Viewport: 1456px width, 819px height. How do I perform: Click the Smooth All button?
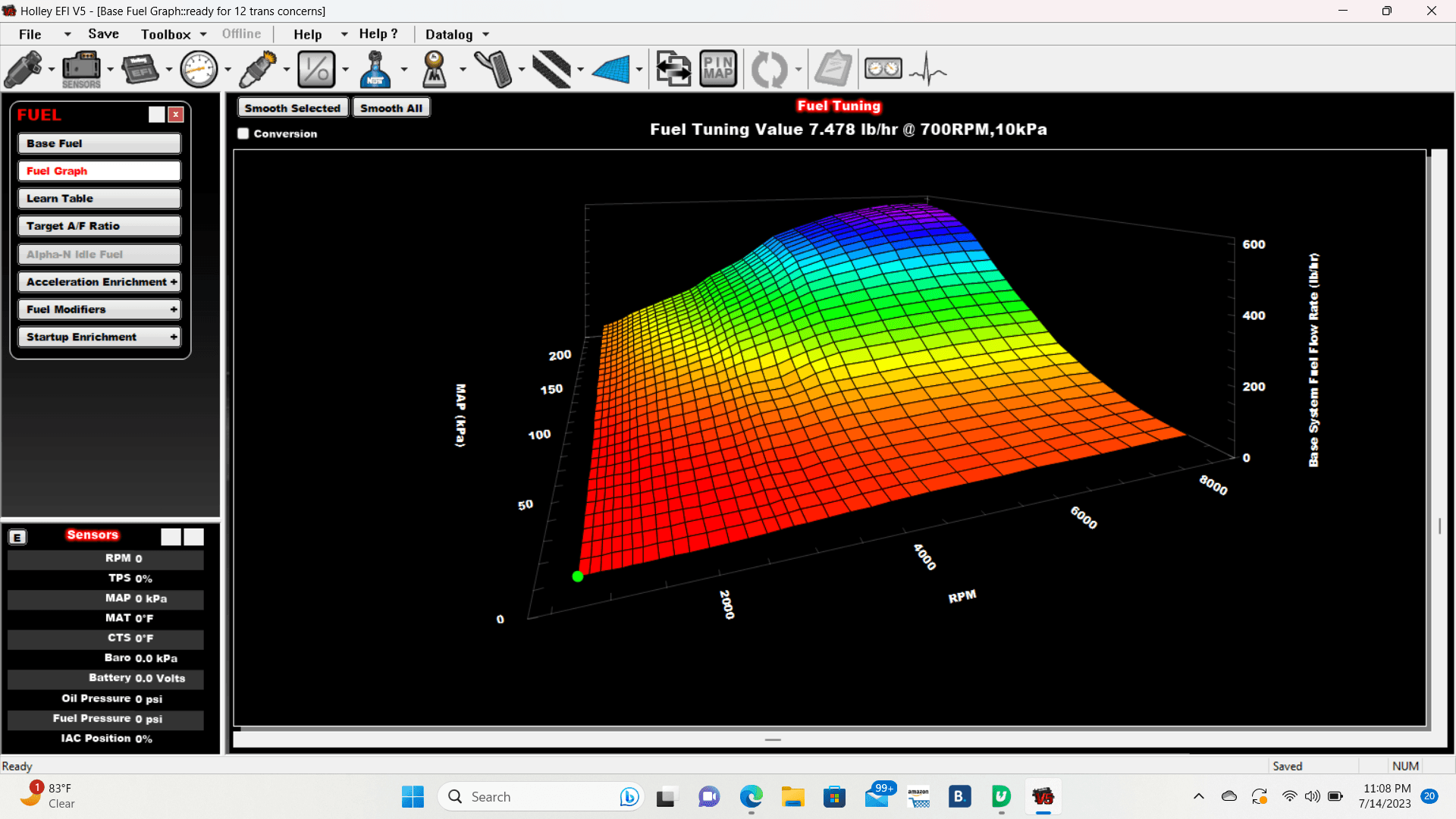(391, 107)
